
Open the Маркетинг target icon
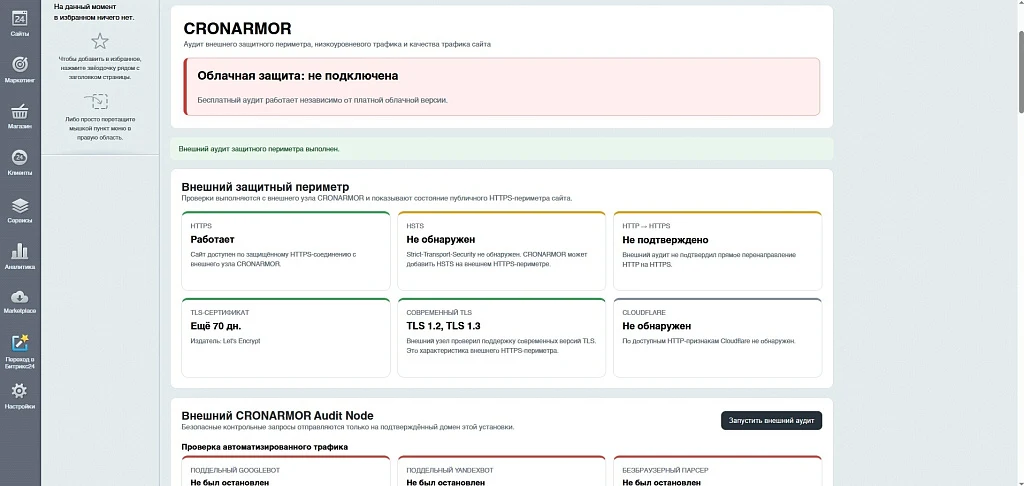(x=20, y=65)
